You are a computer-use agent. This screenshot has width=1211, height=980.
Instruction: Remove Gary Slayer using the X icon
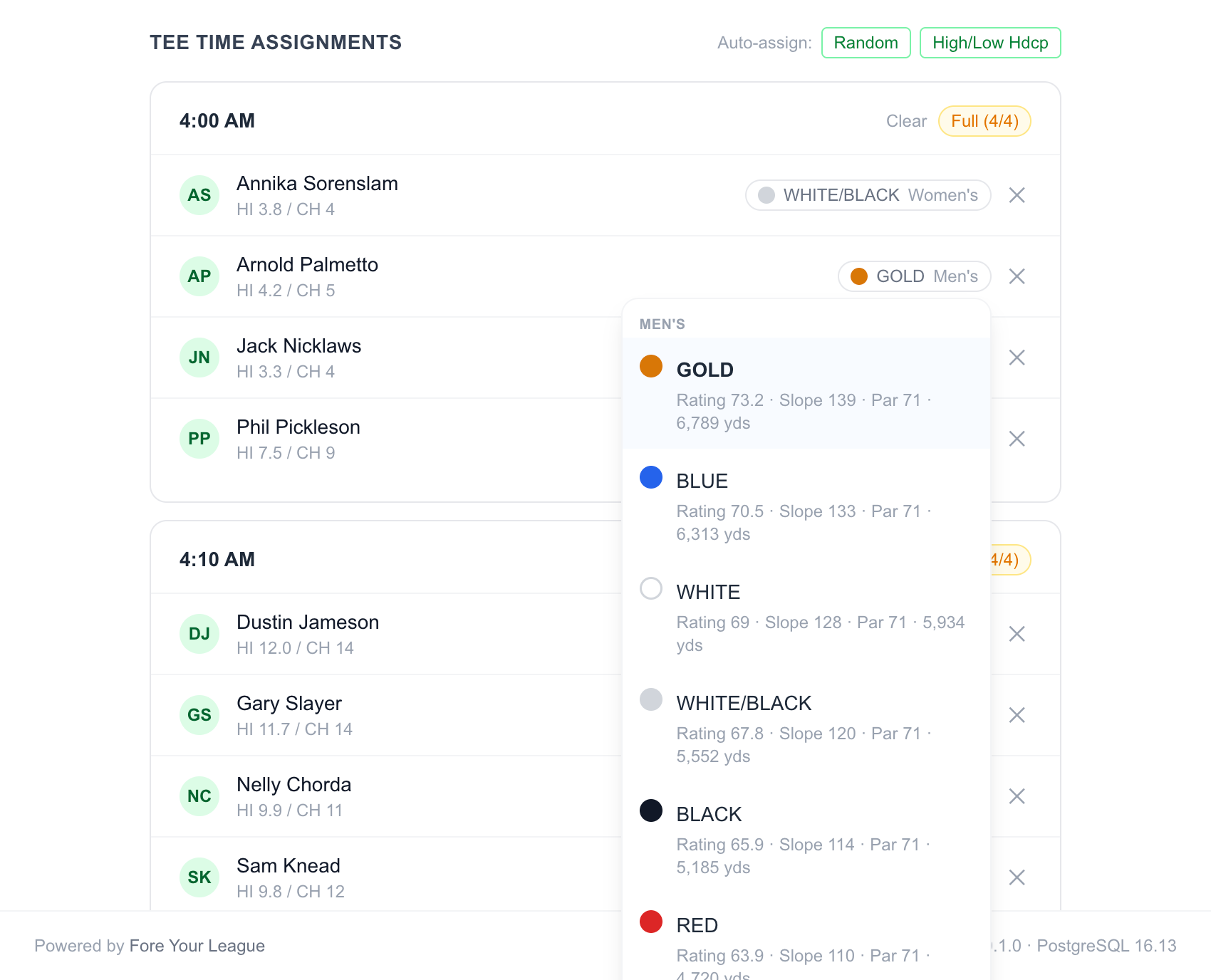click(1017, 715)
